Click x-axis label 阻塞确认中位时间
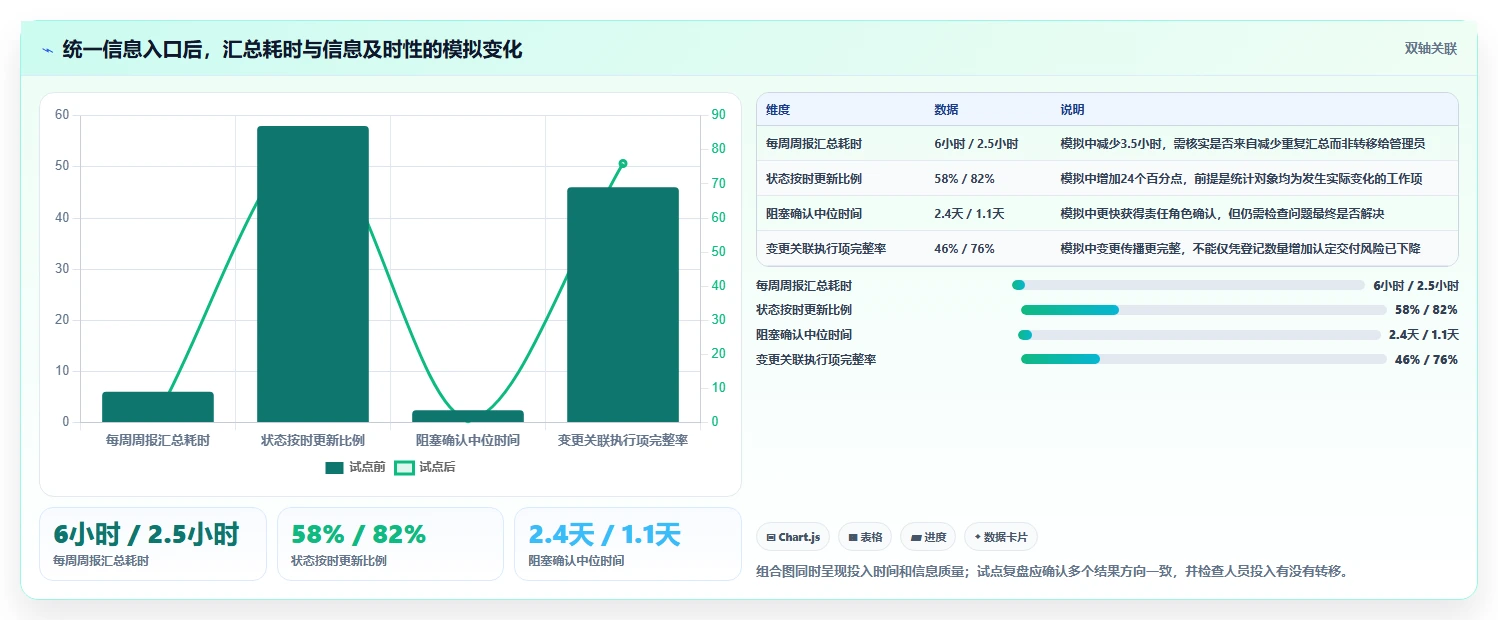This screenshot has height=620, width=1498. point(468,440)
